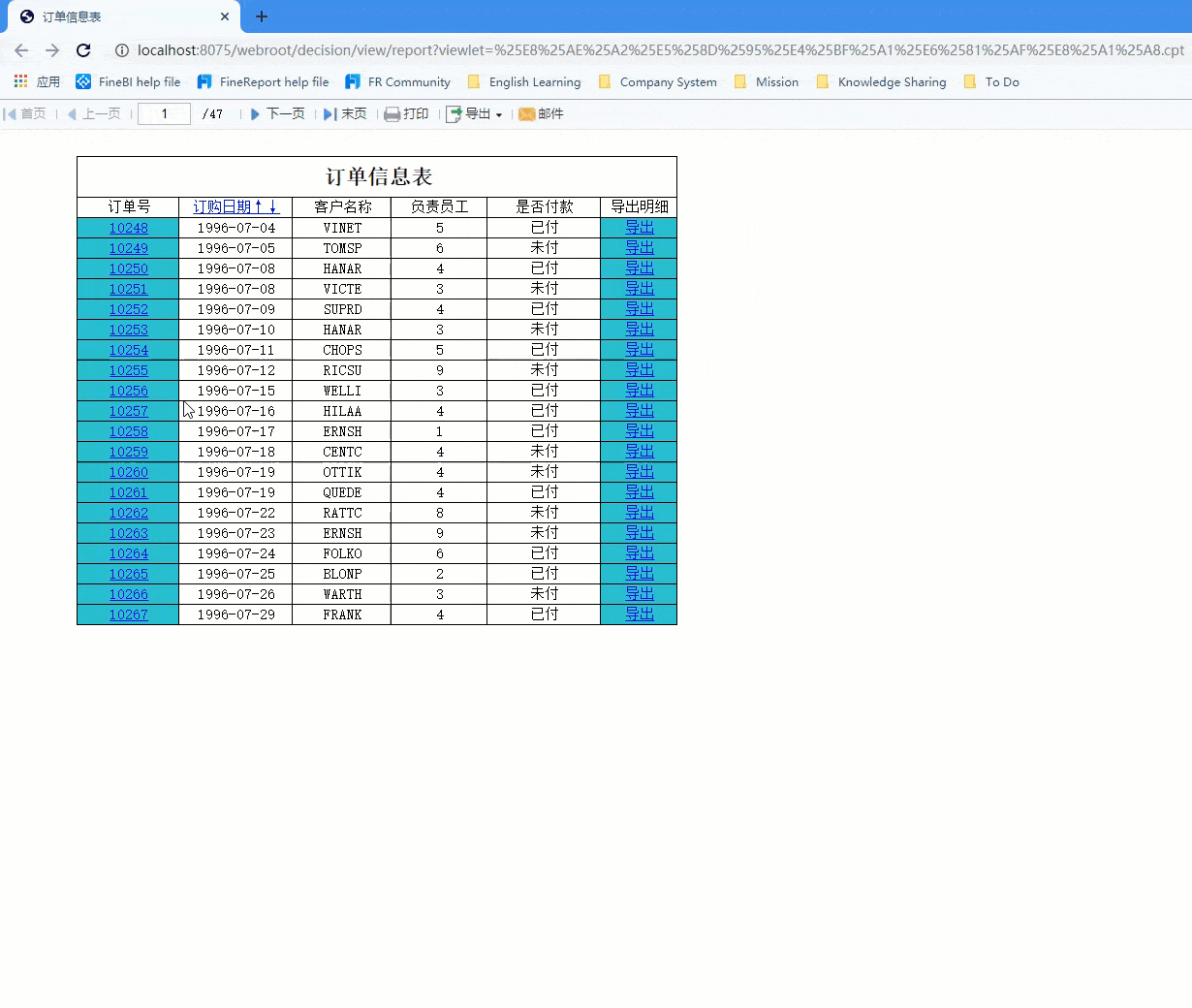Open order number 10262 link

129,513
